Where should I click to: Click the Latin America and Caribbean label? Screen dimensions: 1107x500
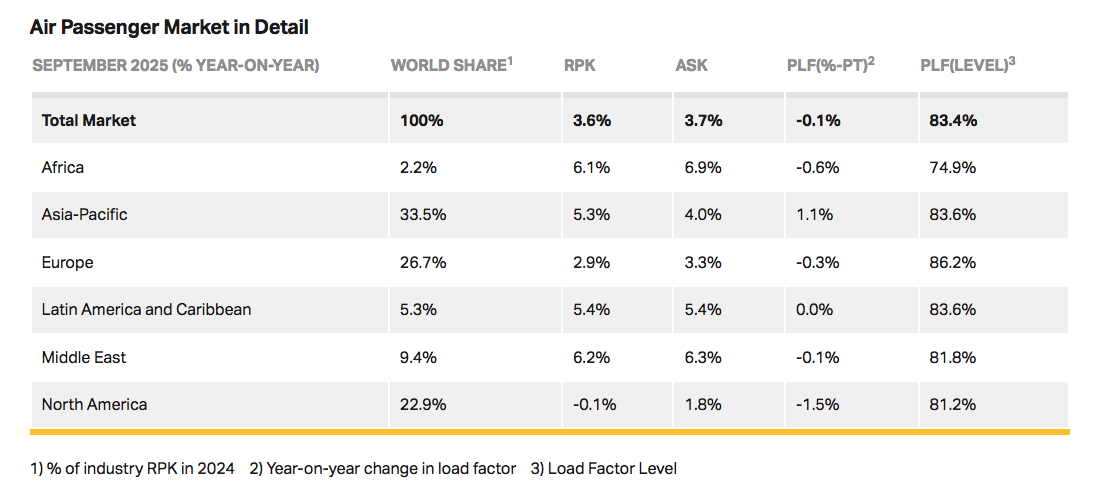tap(146, 309)
